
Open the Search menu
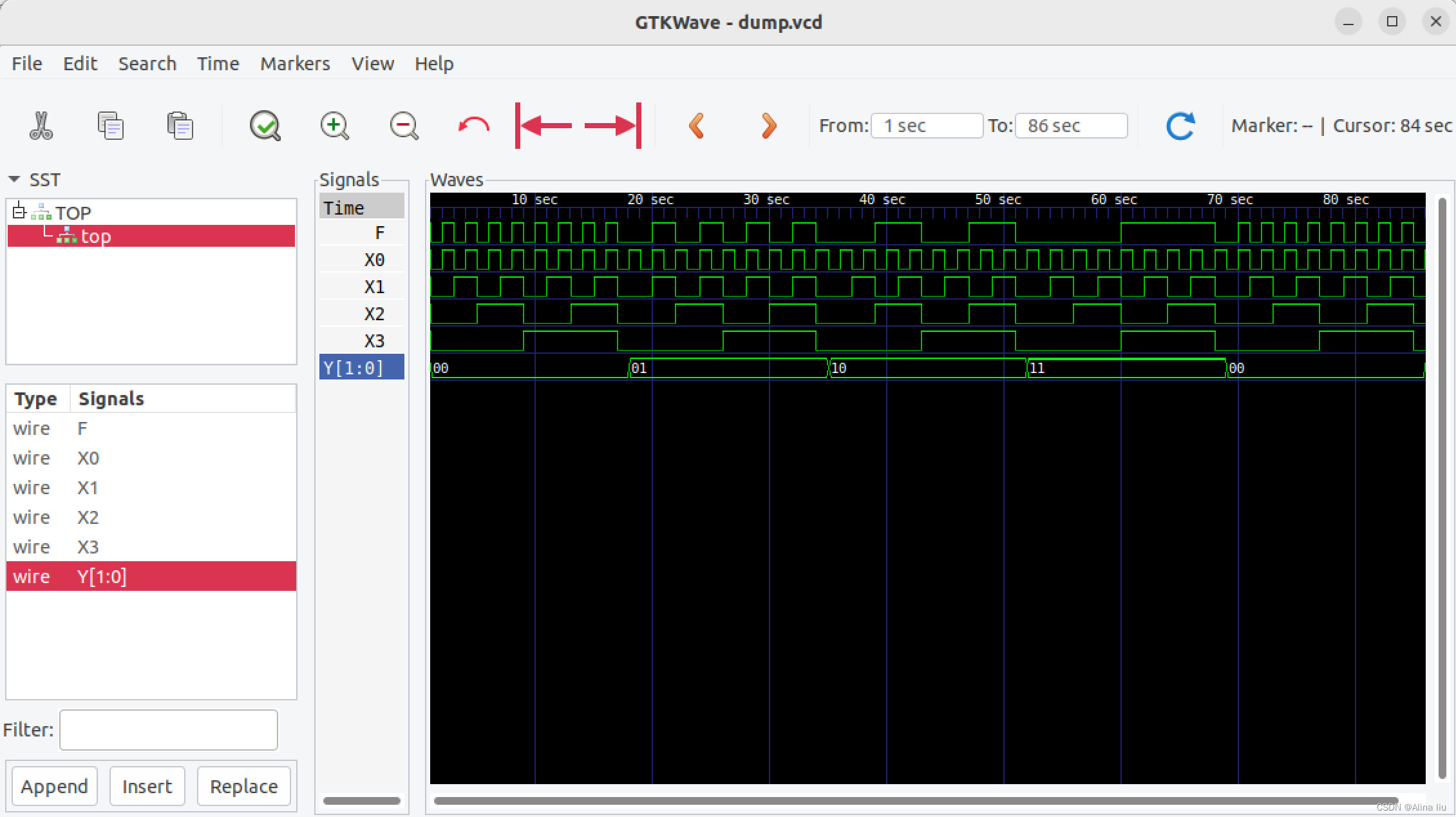click(147, 64)
